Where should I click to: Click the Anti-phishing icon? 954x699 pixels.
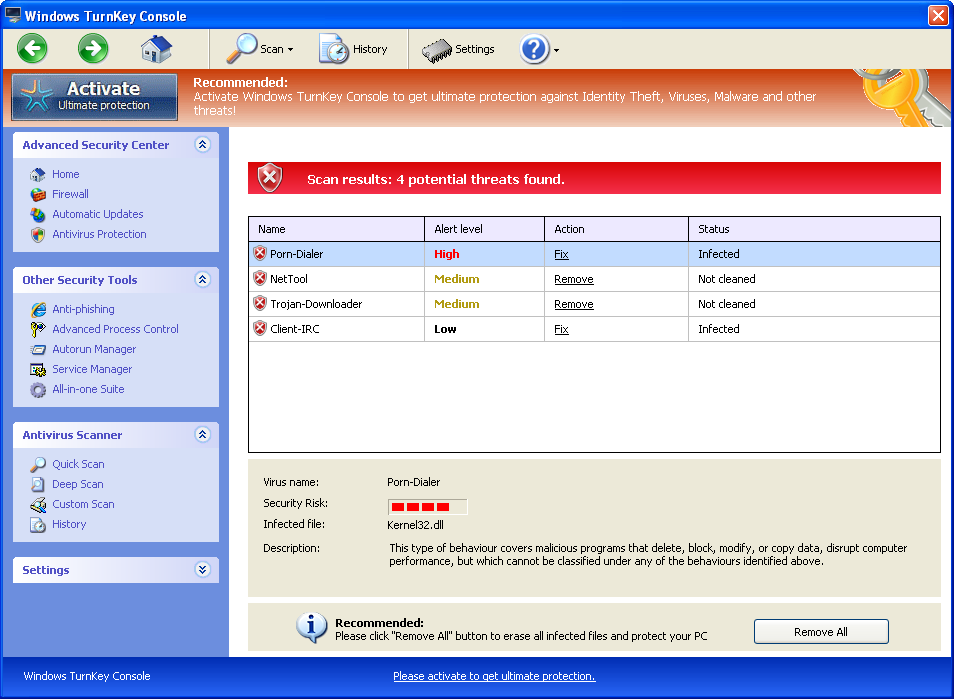pos(38,310)
